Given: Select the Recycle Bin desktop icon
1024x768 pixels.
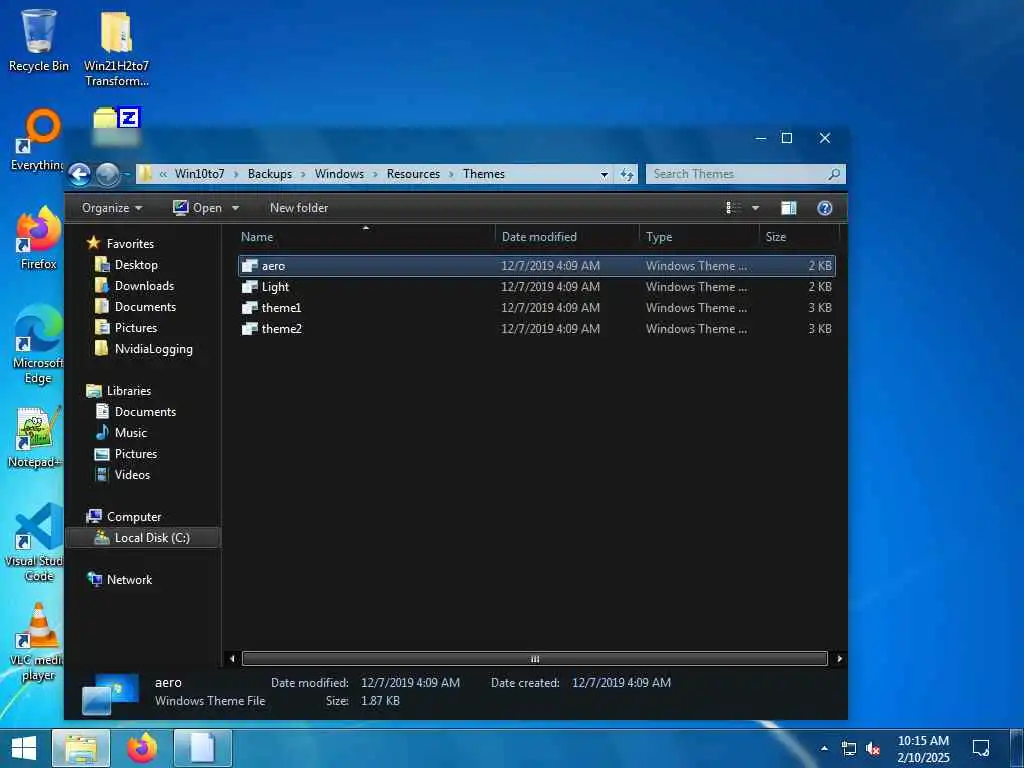Looking at the screenshot, I should pyautogui.click(x=39, y=40).
